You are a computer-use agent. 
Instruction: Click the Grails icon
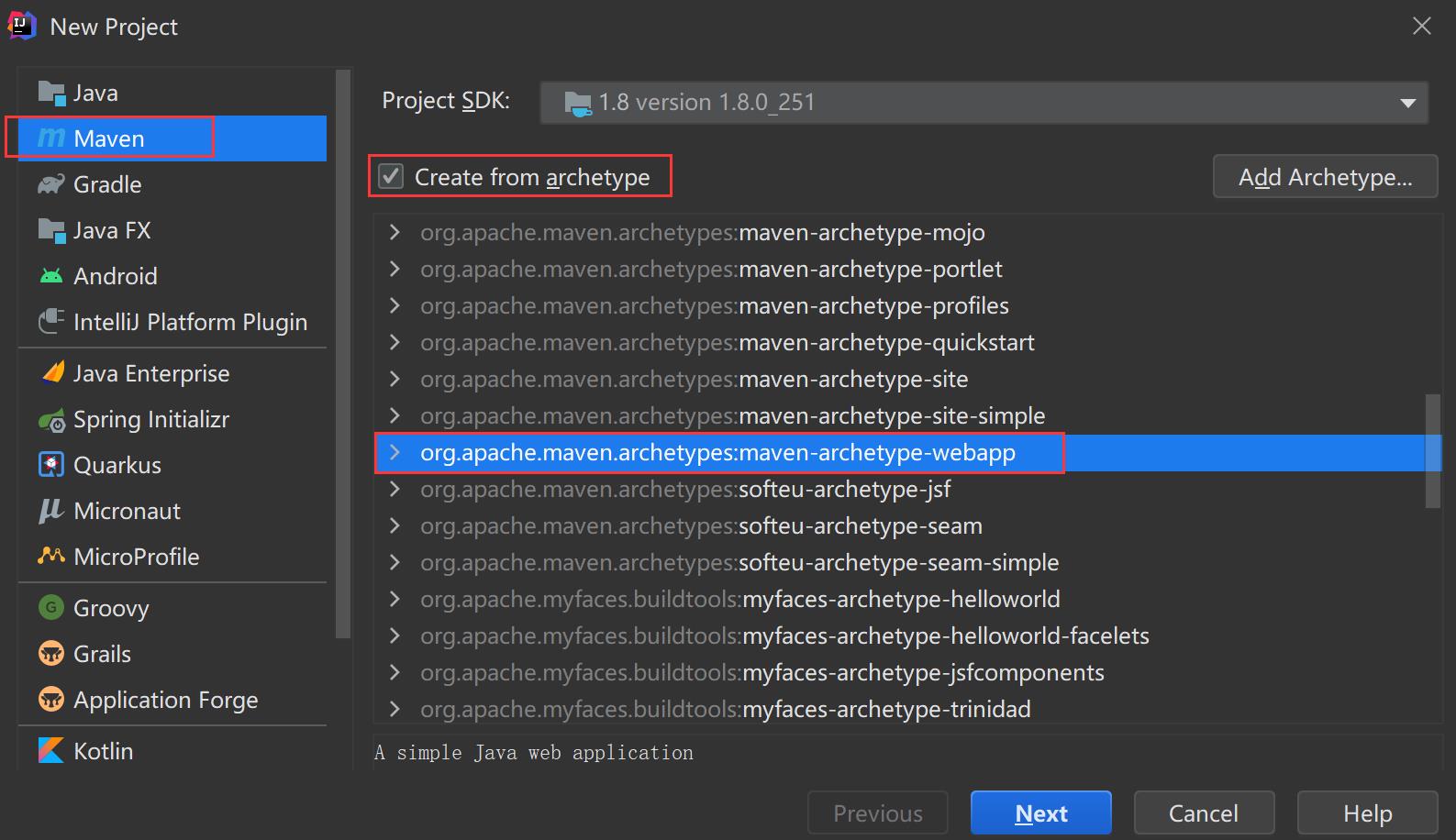click(x=51, y=654)
